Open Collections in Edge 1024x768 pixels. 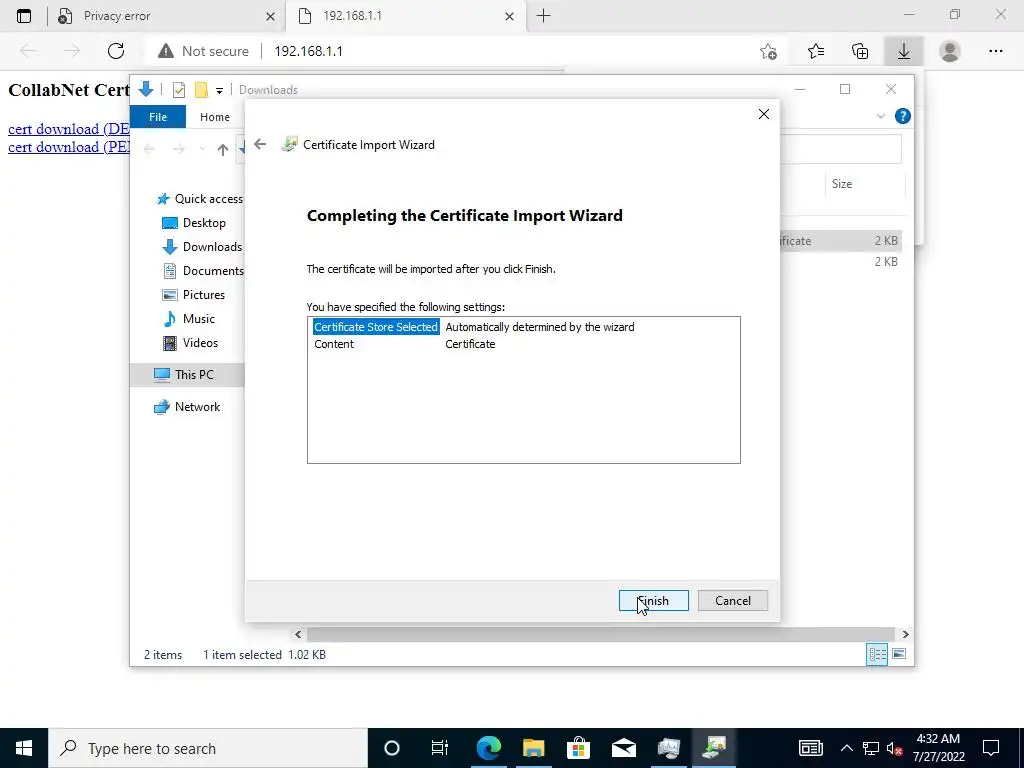(x=860, y=51)
